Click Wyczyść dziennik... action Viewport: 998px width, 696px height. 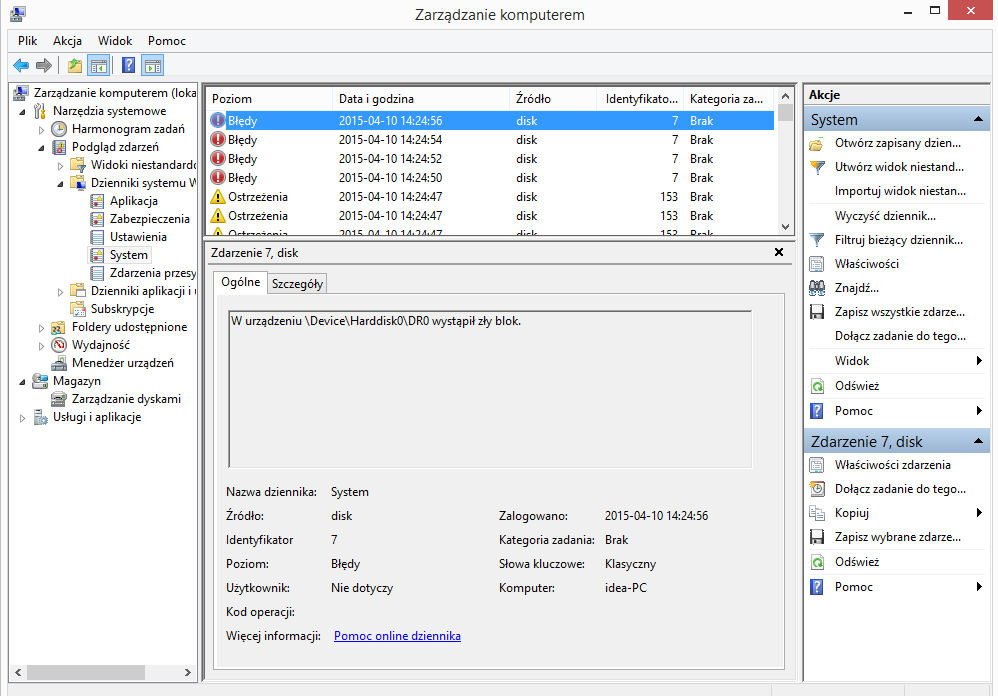pos(885,216)
